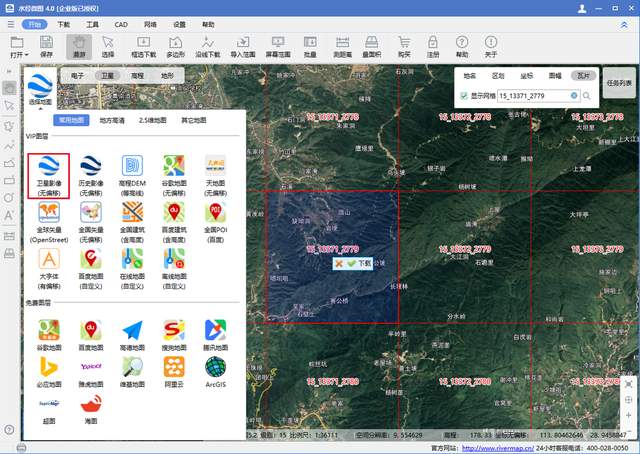Switch to the 地方高清 tab
Image resolution: width=640 pixels, height=454 pixels.
(112, 120)
